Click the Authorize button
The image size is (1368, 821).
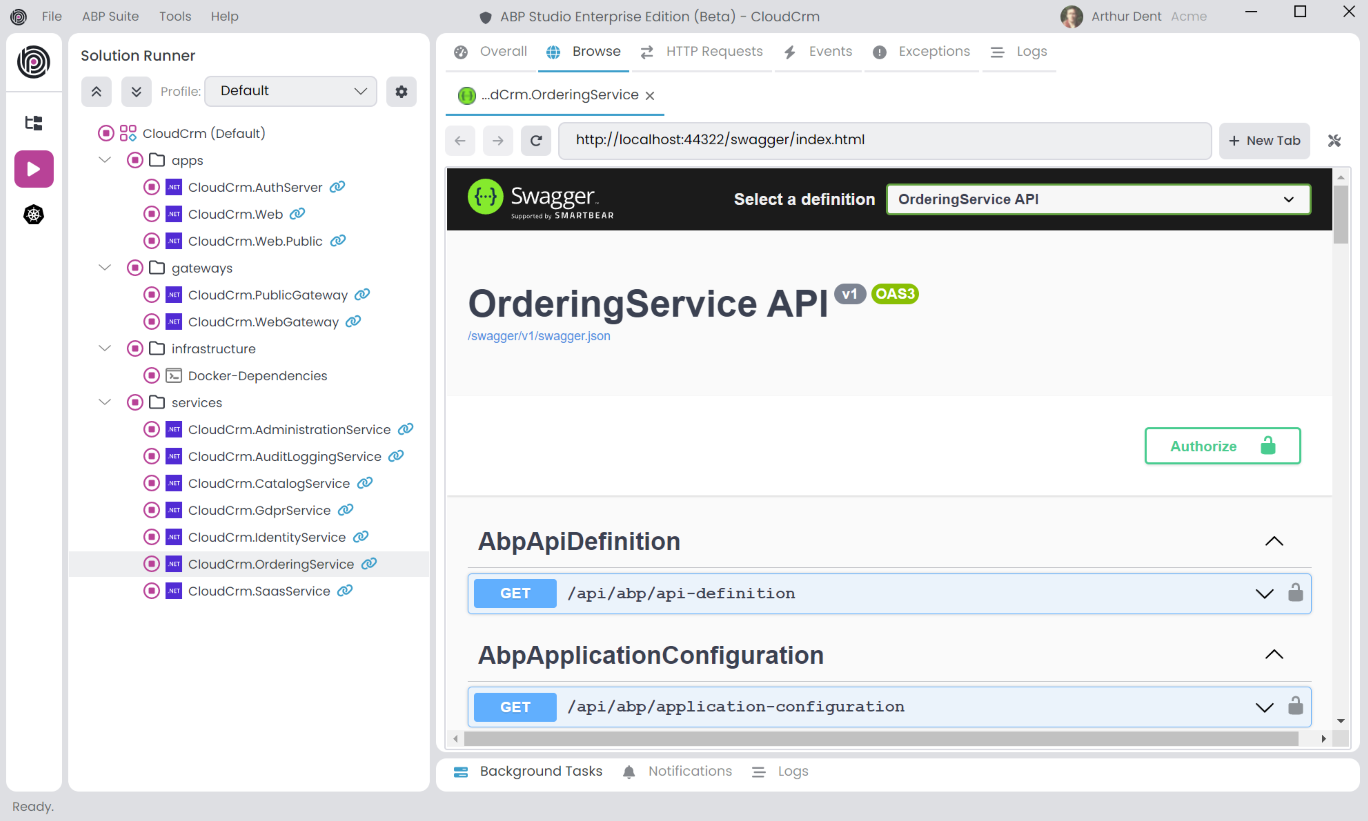click(1222, 446)
